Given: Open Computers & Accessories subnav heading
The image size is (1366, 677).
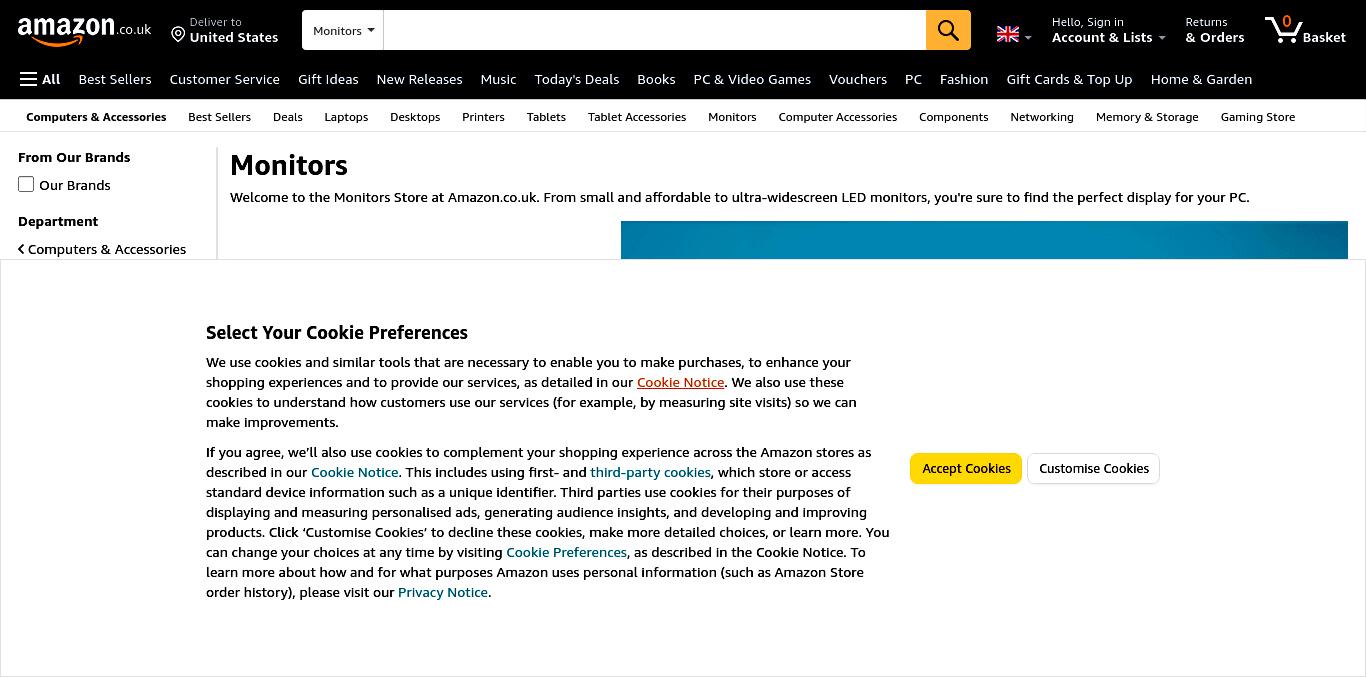Looking at the screenshot, I should click(x=96, y=117).
